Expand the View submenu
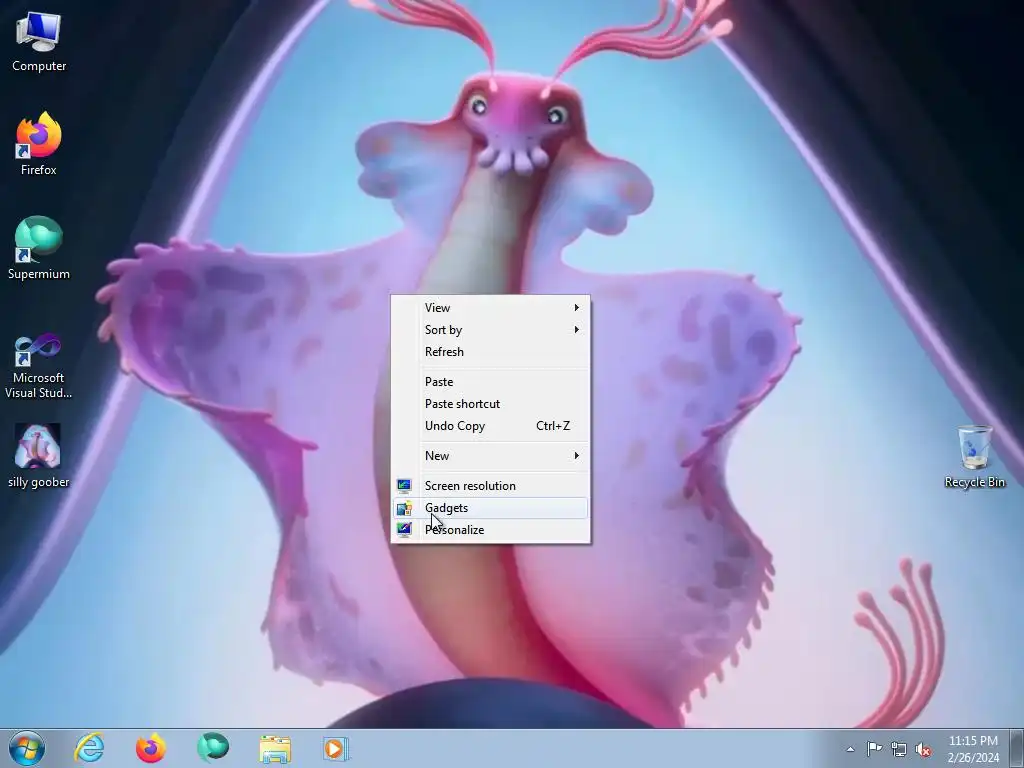Image resolution: width=1024 pixels, height=768 pixels. [490, 308]
